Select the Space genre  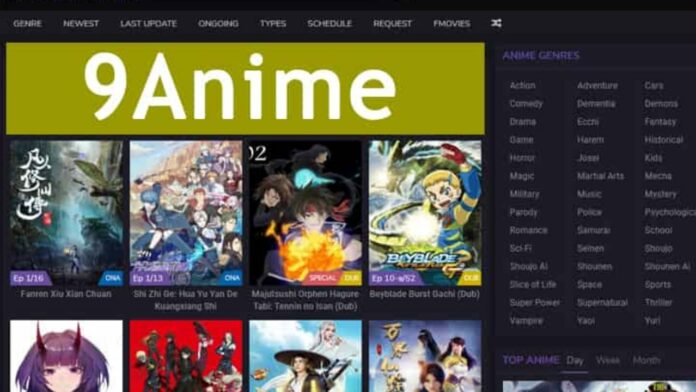(589, 285)
